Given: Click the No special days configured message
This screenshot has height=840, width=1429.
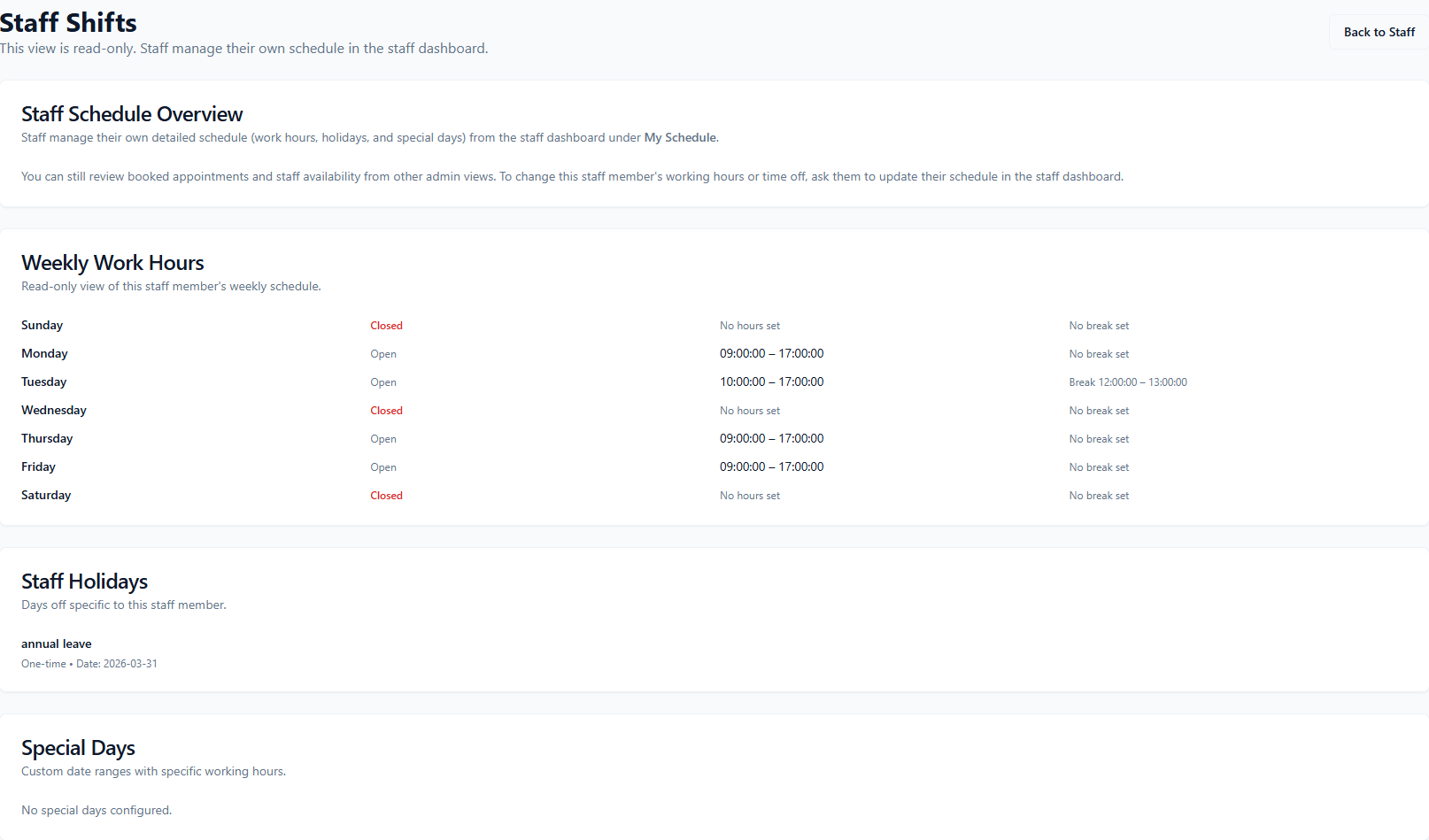Looking at the screenshot, I should coord(97,811).
